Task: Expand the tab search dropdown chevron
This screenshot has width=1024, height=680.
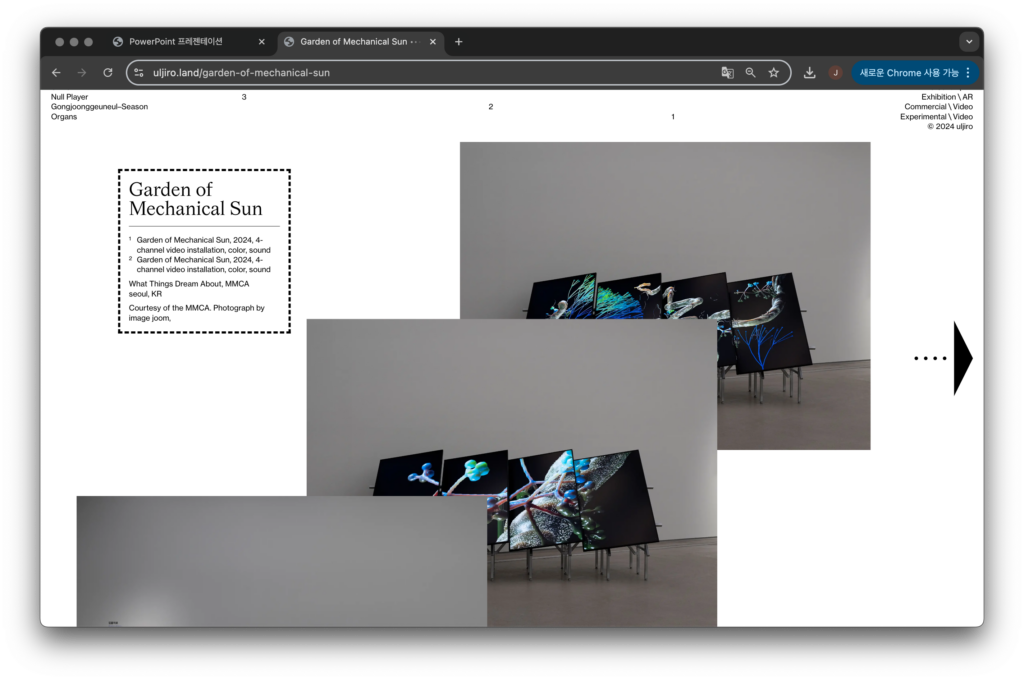Action: tap(968, 42)
